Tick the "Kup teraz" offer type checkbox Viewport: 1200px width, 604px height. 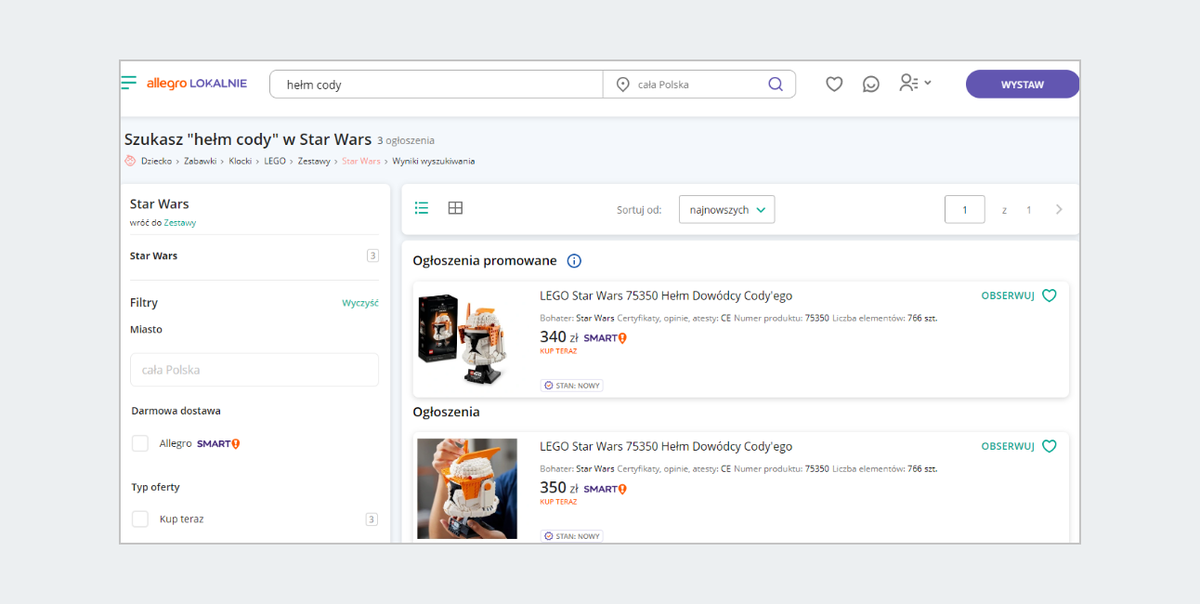tap(140, 519)
